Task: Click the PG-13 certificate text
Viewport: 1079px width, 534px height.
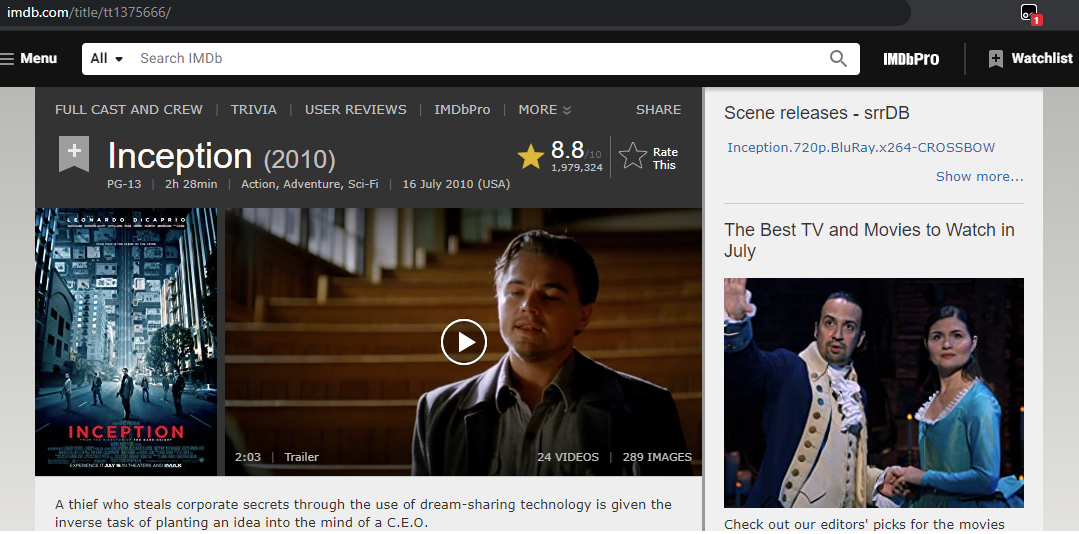Action: [x=124, y=184]
